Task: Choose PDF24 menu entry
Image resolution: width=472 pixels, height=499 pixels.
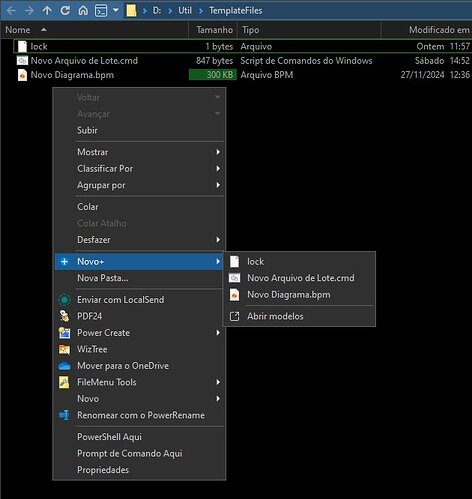Action: click(139, 316)
